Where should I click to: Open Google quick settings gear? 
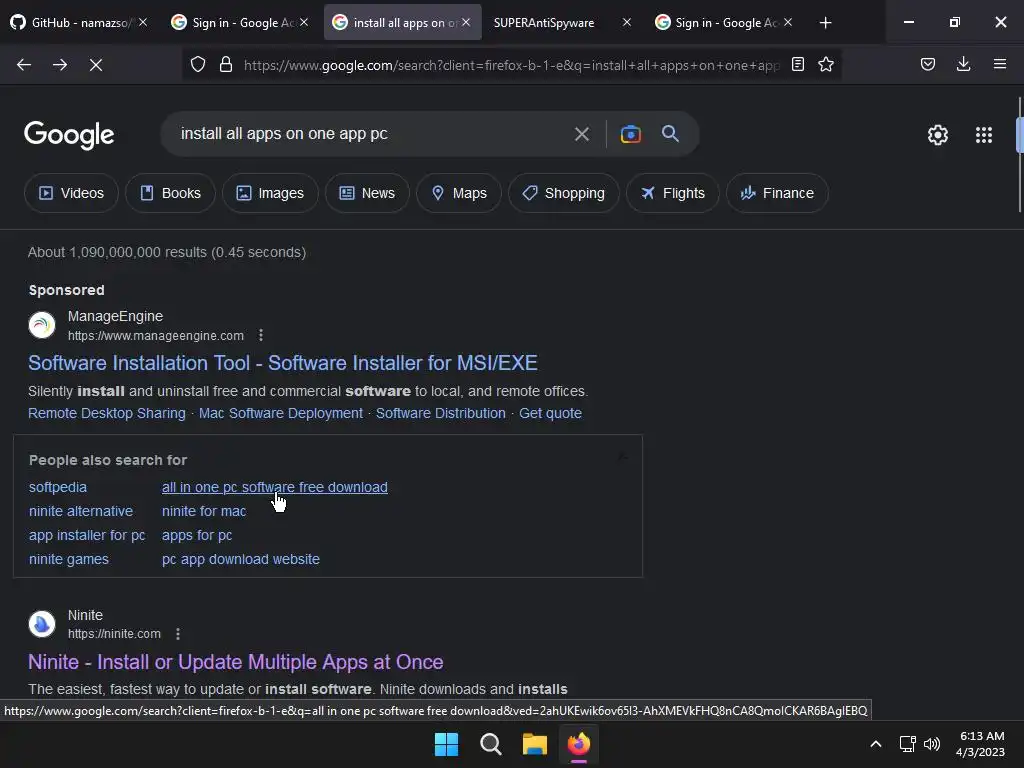938,135
